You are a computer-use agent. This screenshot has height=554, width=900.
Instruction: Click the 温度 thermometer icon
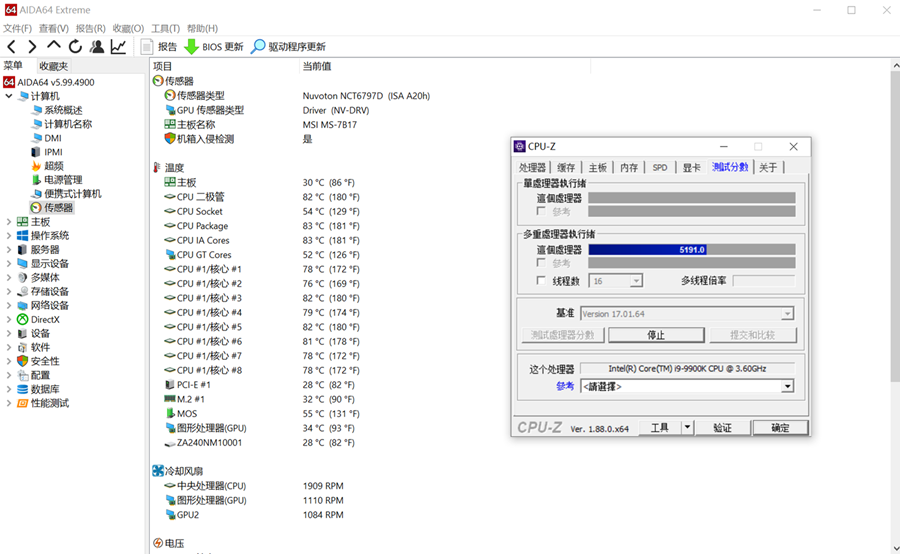pyautogui.click(x=157, y=167)
